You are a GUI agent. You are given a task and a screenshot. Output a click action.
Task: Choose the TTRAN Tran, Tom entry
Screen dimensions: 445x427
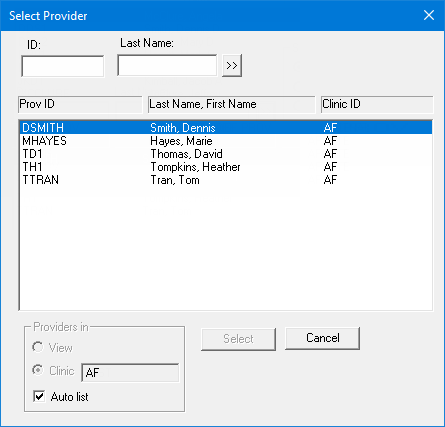click(226, 180)
